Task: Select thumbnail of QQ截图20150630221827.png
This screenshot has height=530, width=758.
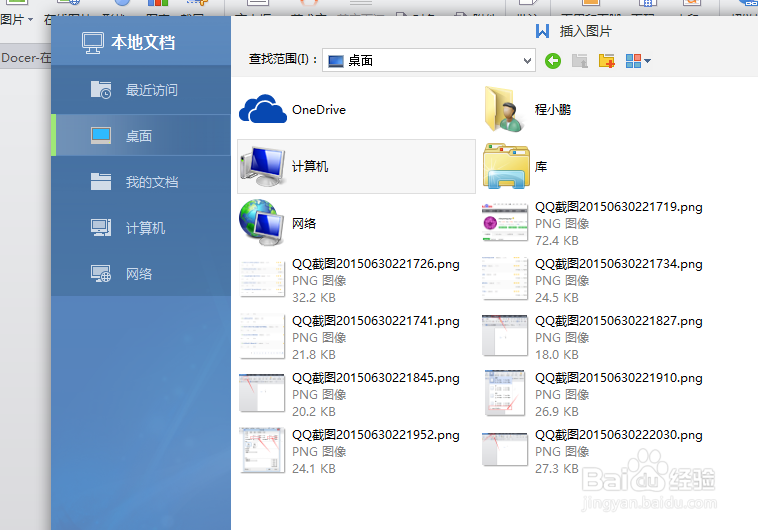Action: coord(505,335)
